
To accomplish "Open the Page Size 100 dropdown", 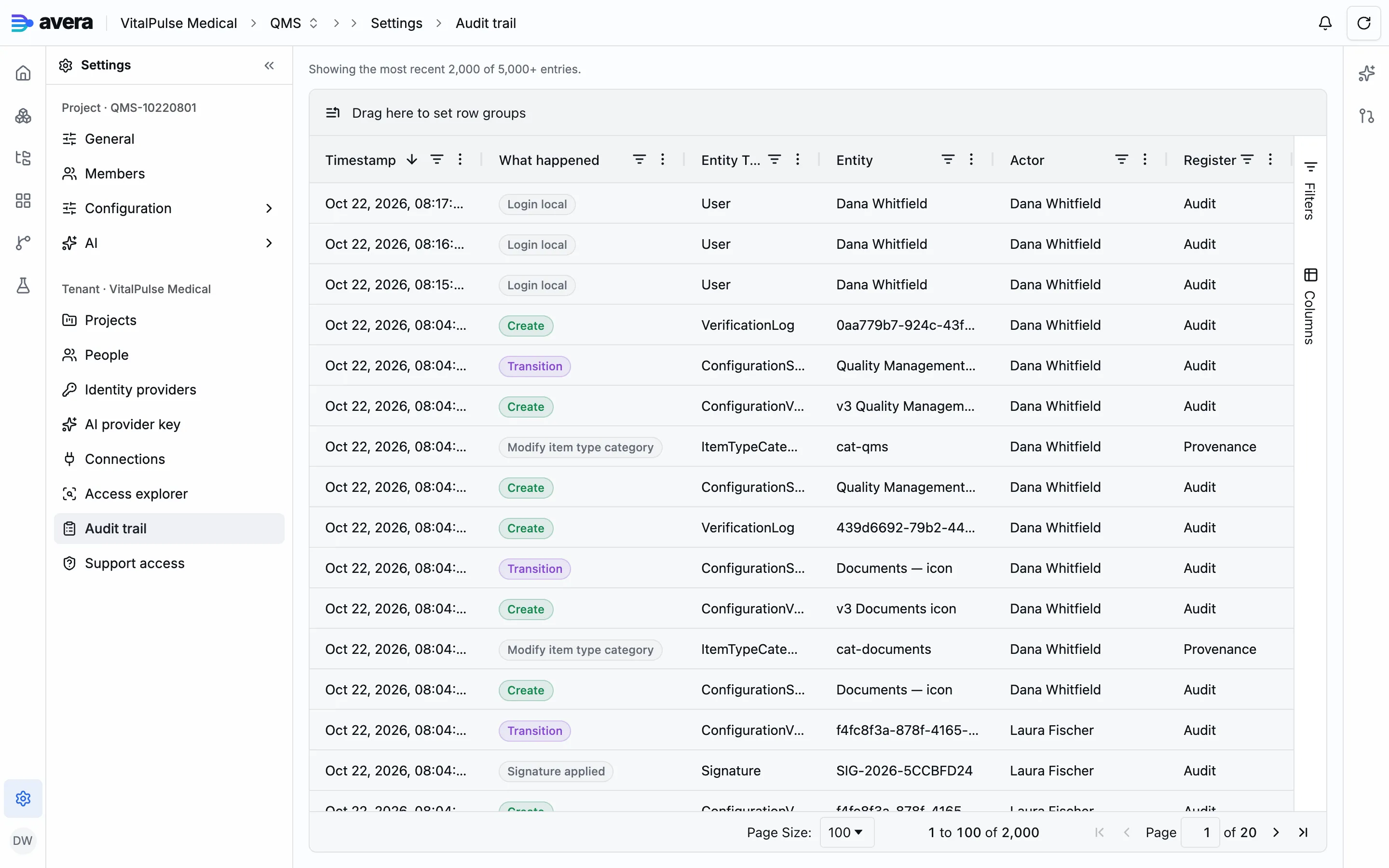I will coord(846,832).
